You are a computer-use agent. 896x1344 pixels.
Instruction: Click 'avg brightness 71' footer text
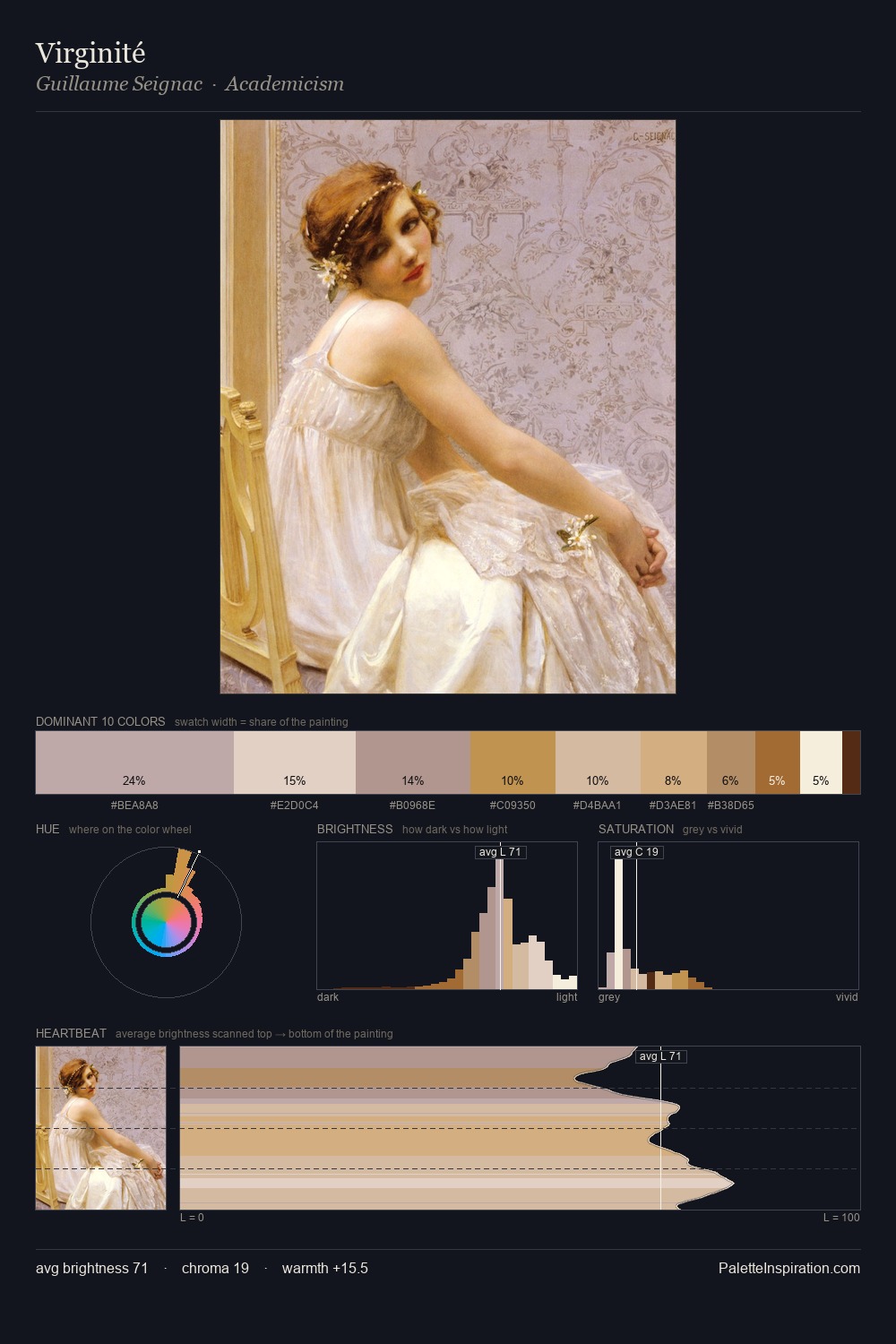click(92, 1268)
